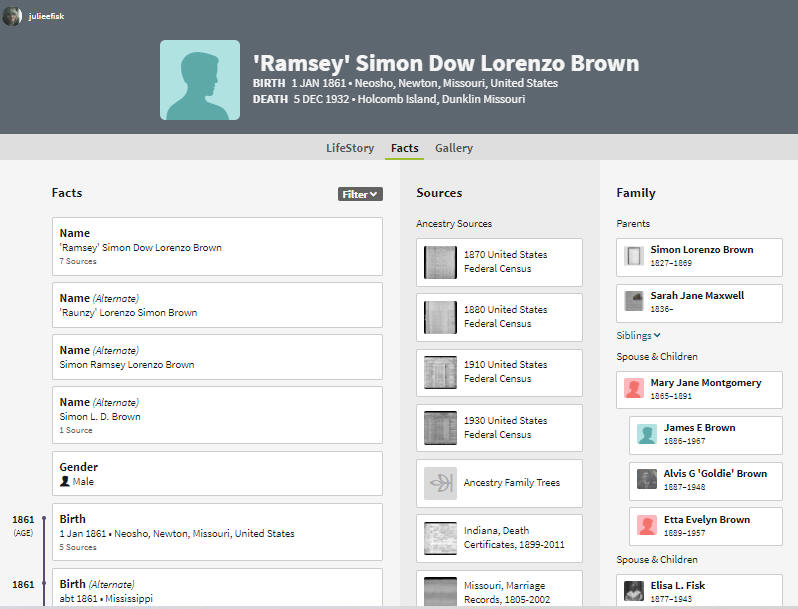Open the 1910 United States Federal Census source
The width and height of the screenshot is (798, 609).
click(x=499, y=372)
